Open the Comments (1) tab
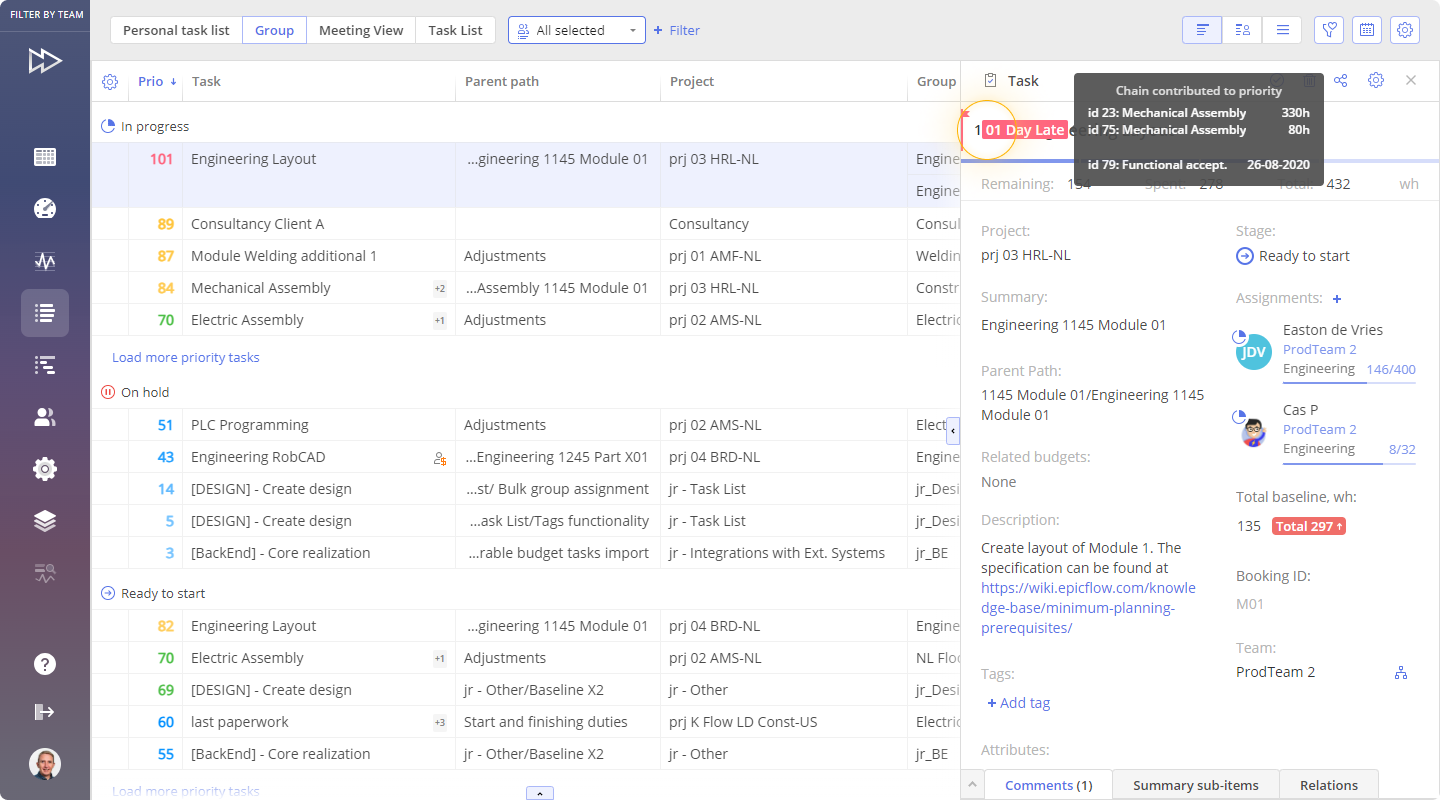The image size is (1440, 800). click(1048, 785)
